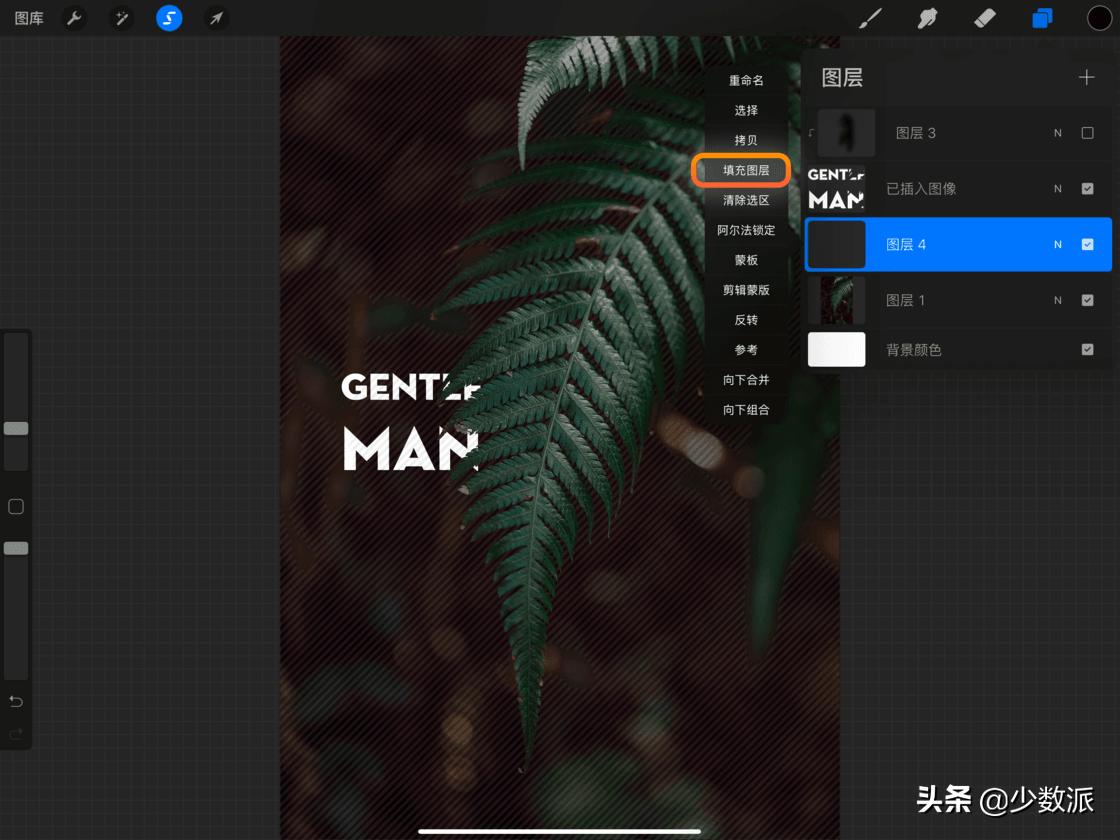
Task: Open blend mode N for 图层 4
Action: click(x=1057, y=245)
